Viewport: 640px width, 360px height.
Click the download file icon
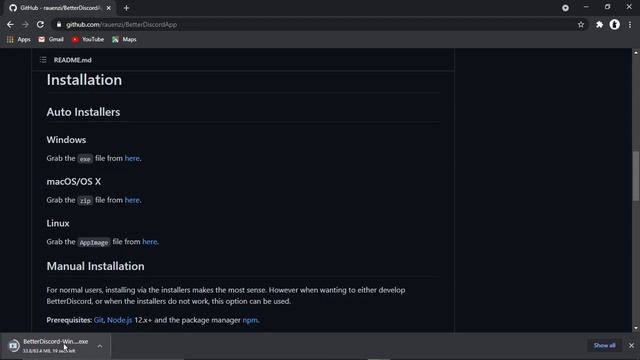coord(14,346)
